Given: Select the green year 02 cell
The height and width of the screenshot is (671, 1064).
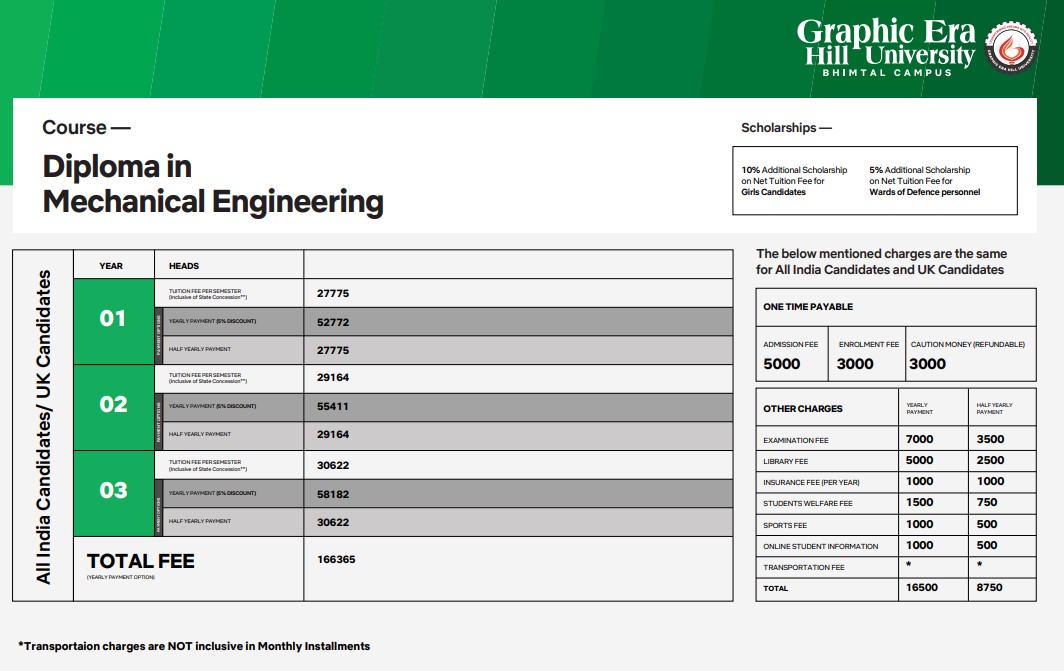Looking at the screenshot, I should (x=114, y=408).
